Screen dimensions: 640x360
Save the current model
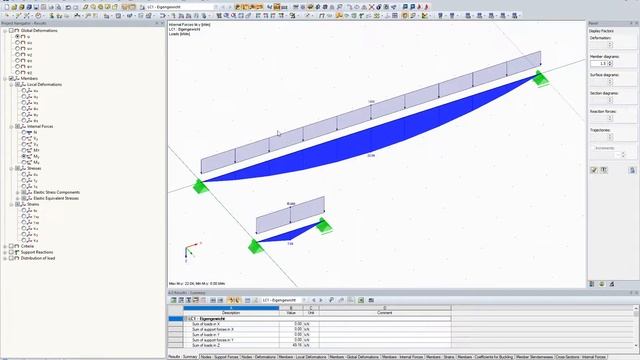click(x=36, y=7)
